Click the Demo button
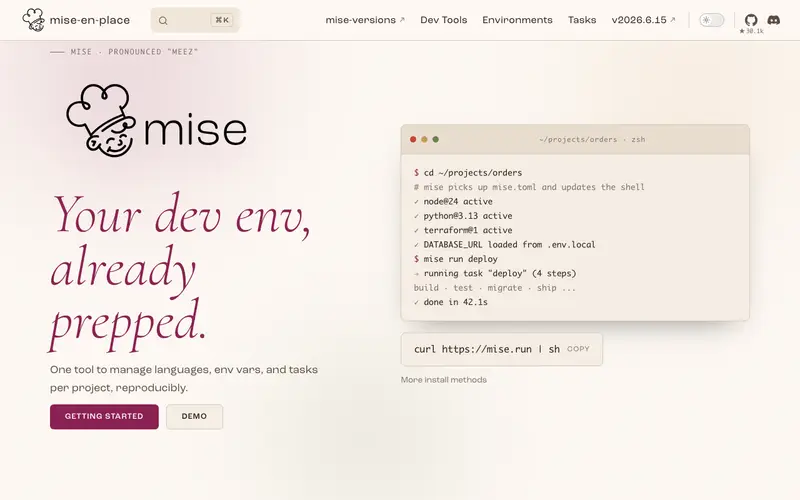 (x=194, y=416)
